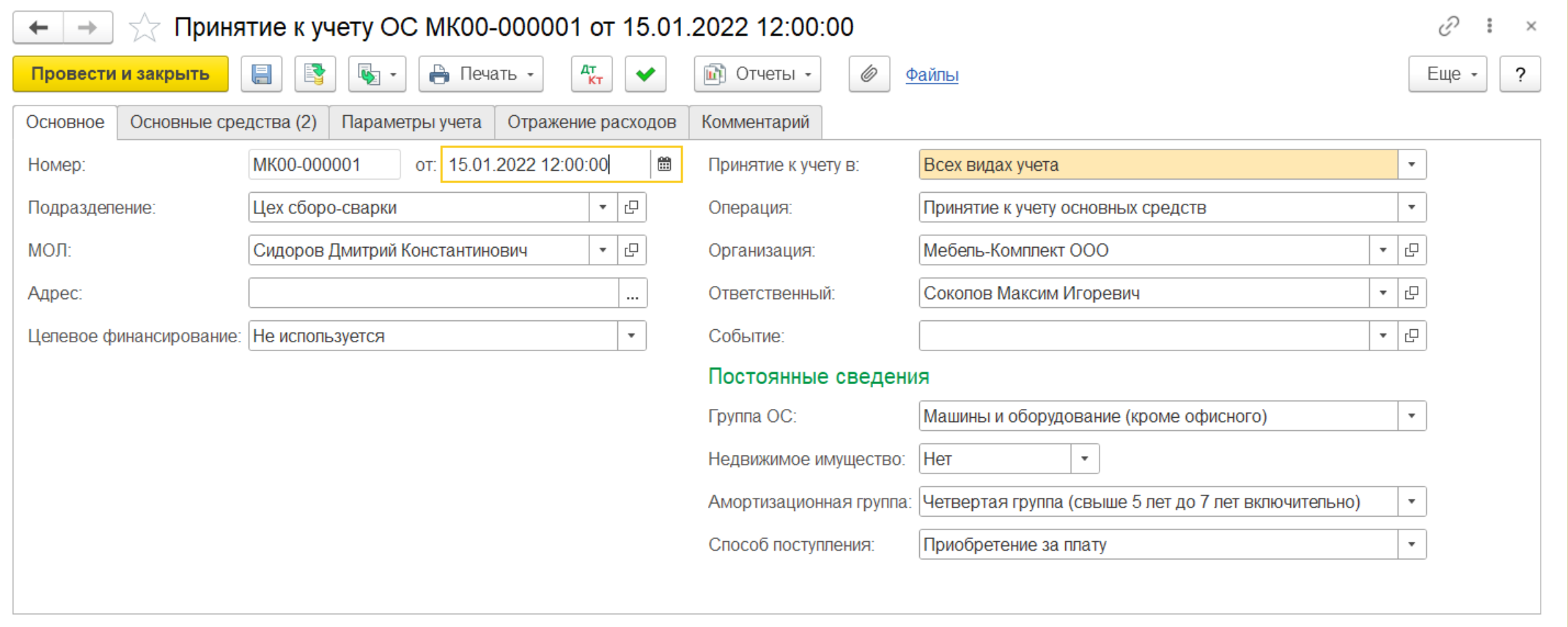Navigate back with left arrow
The height and width of the screenshot is (627, 1568).
pos(38,28)
